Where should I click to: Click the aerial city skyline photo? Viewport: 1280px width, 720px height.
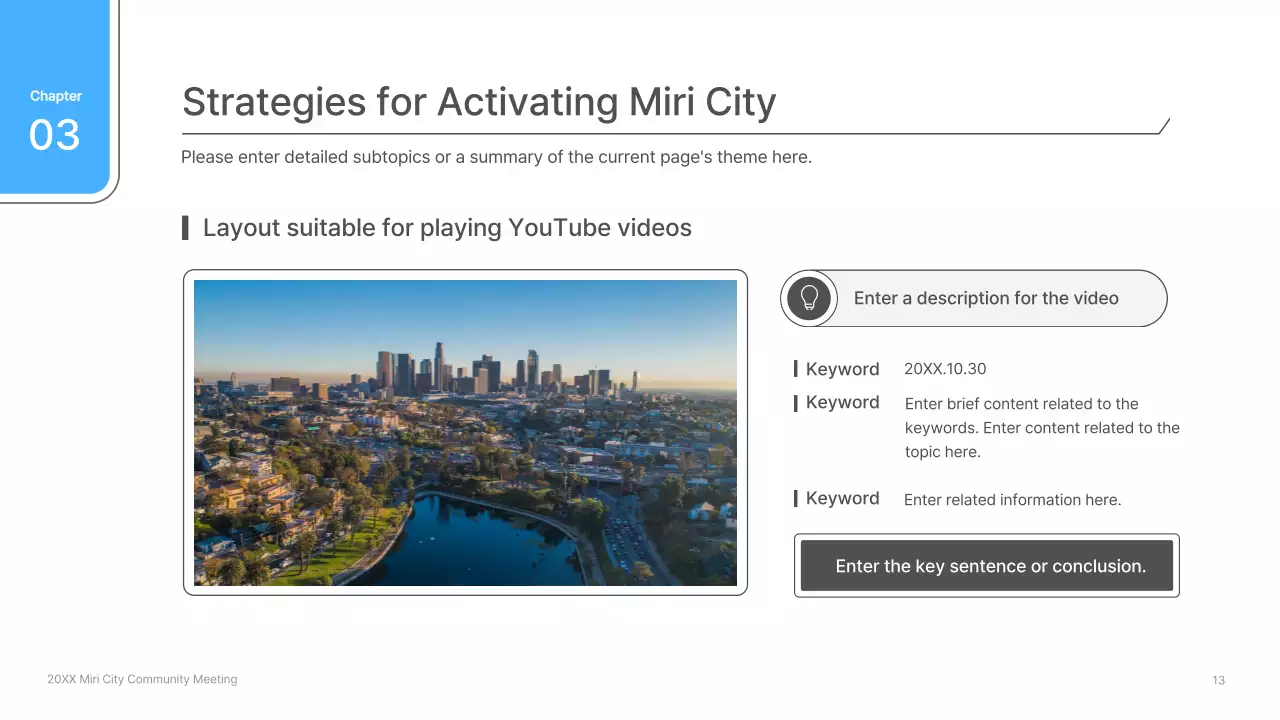point(465,432)
